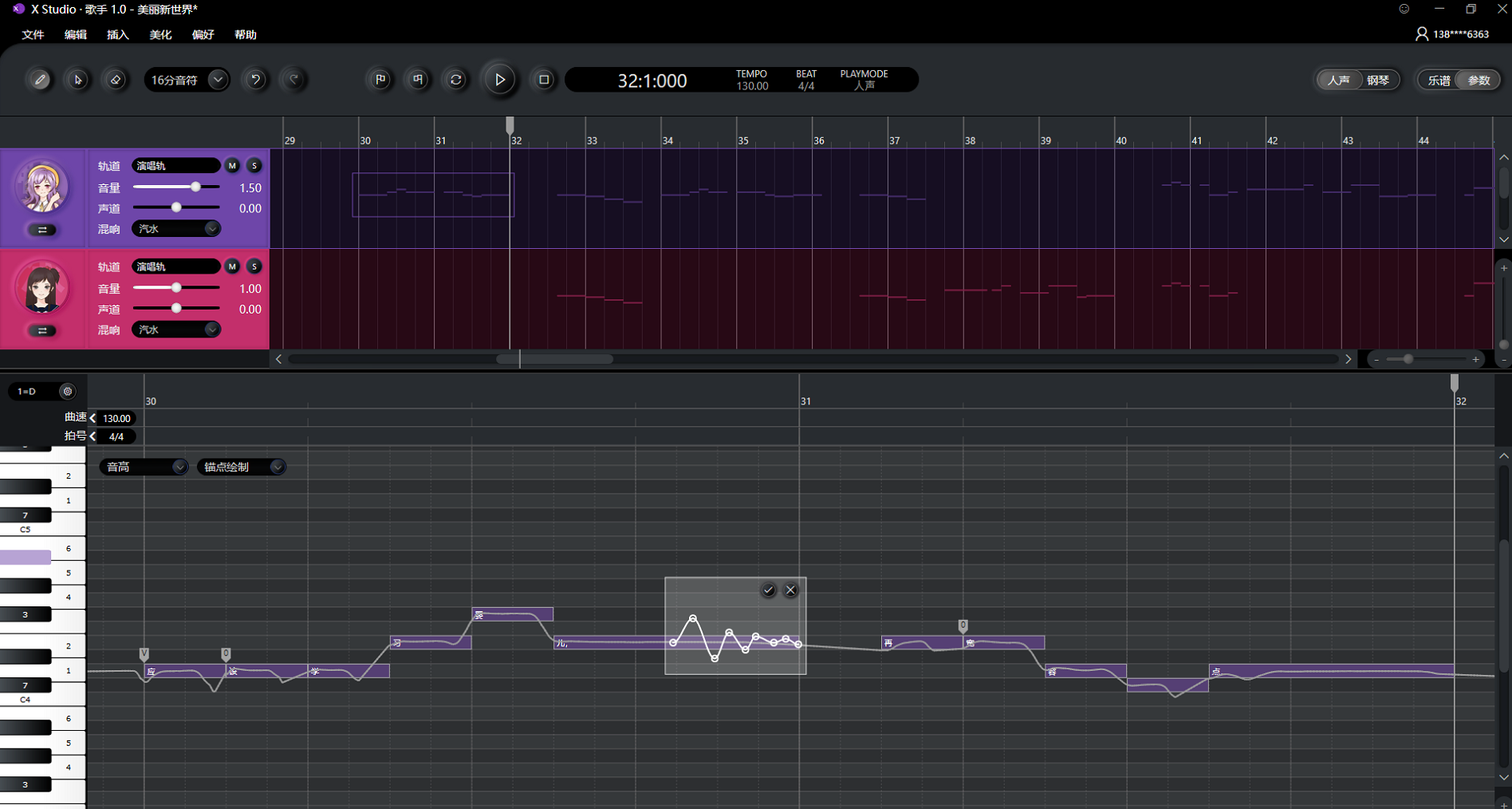Confirm the pitch edit with the checkmark

(x=769, y=590)
